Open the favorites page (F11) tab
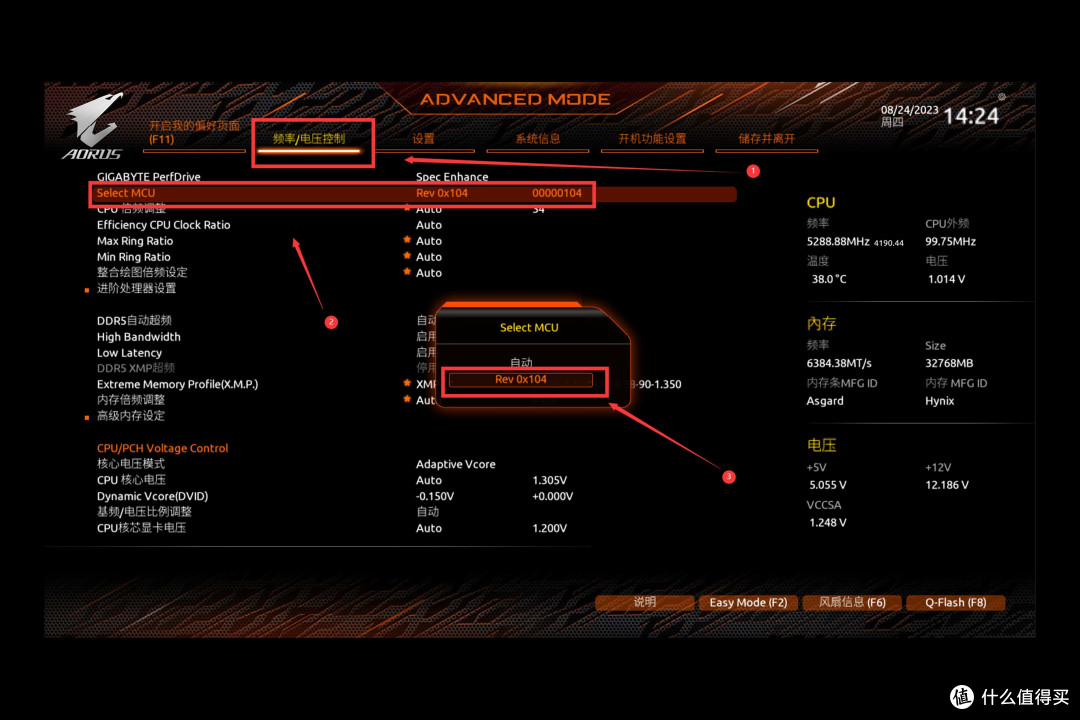1080x720 pixels. [x=195, y=132]
